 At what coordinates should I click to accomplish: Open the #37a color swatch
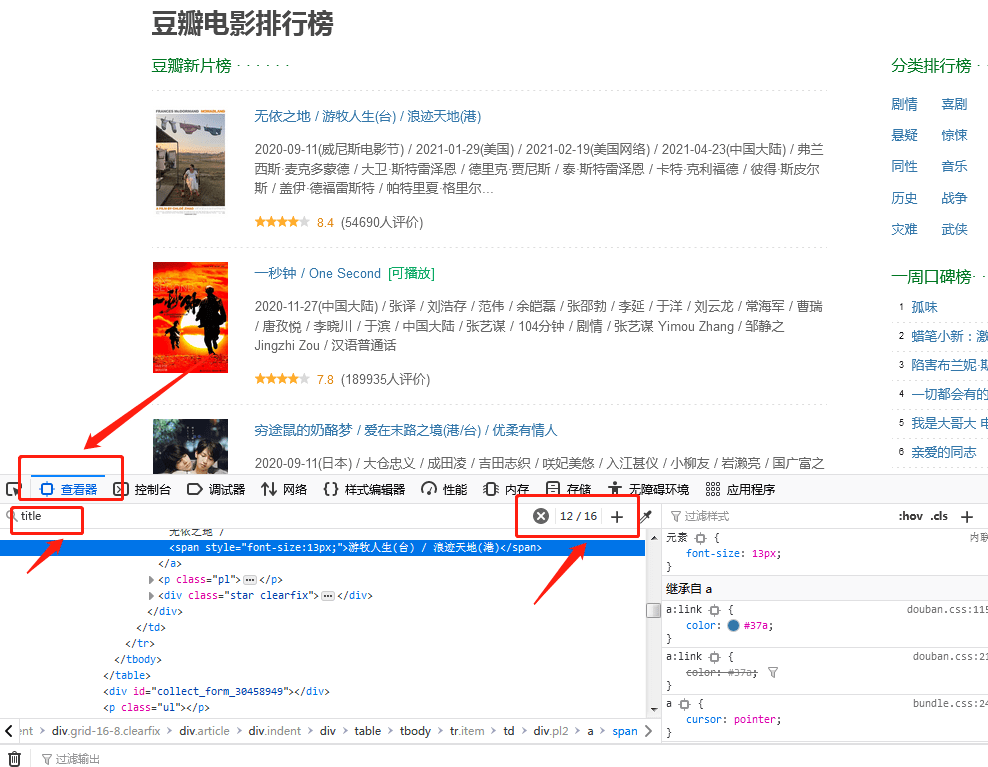click(x=733, y=626)
